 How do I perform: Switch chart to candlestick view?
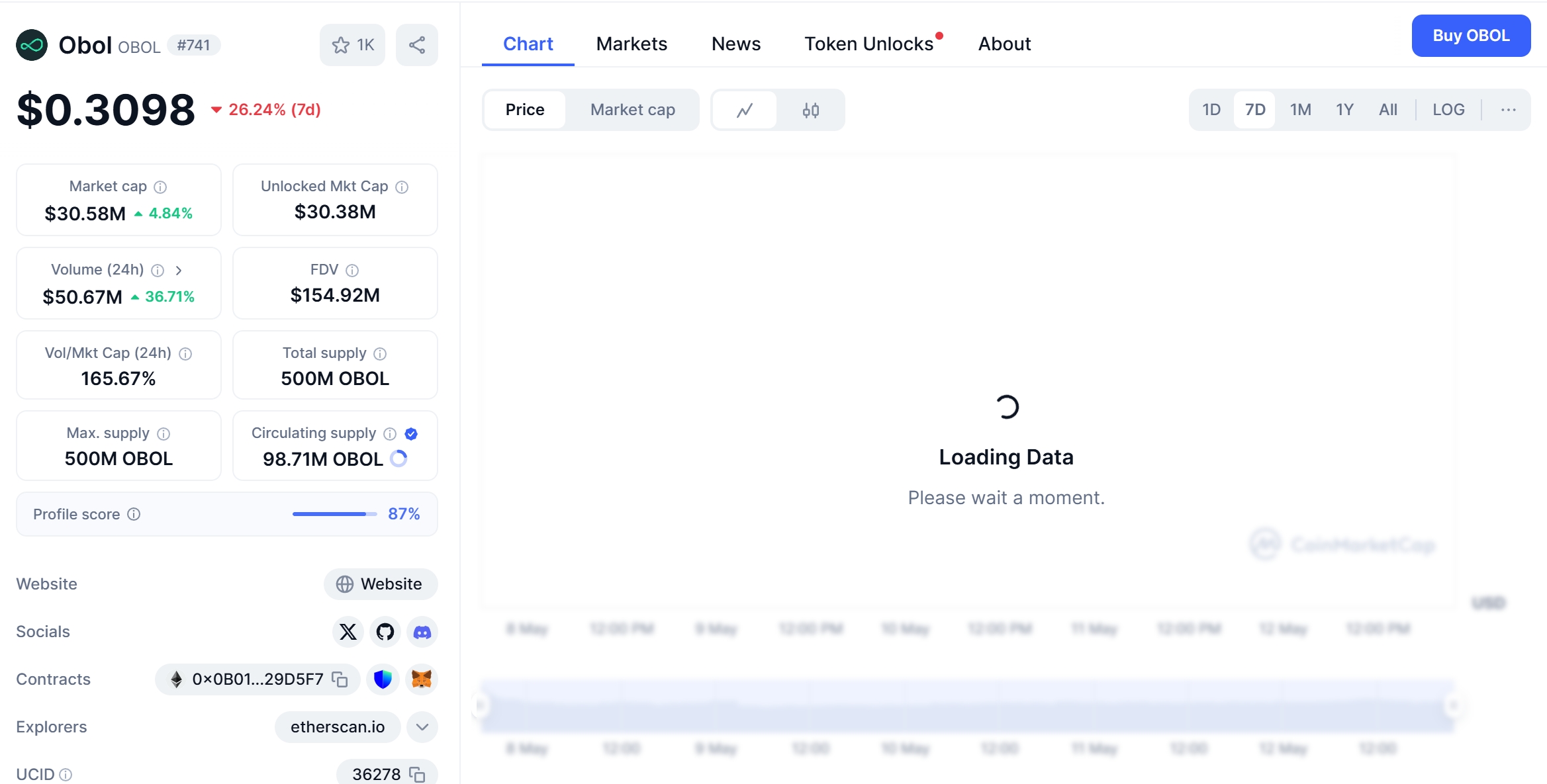coord(810,110)
